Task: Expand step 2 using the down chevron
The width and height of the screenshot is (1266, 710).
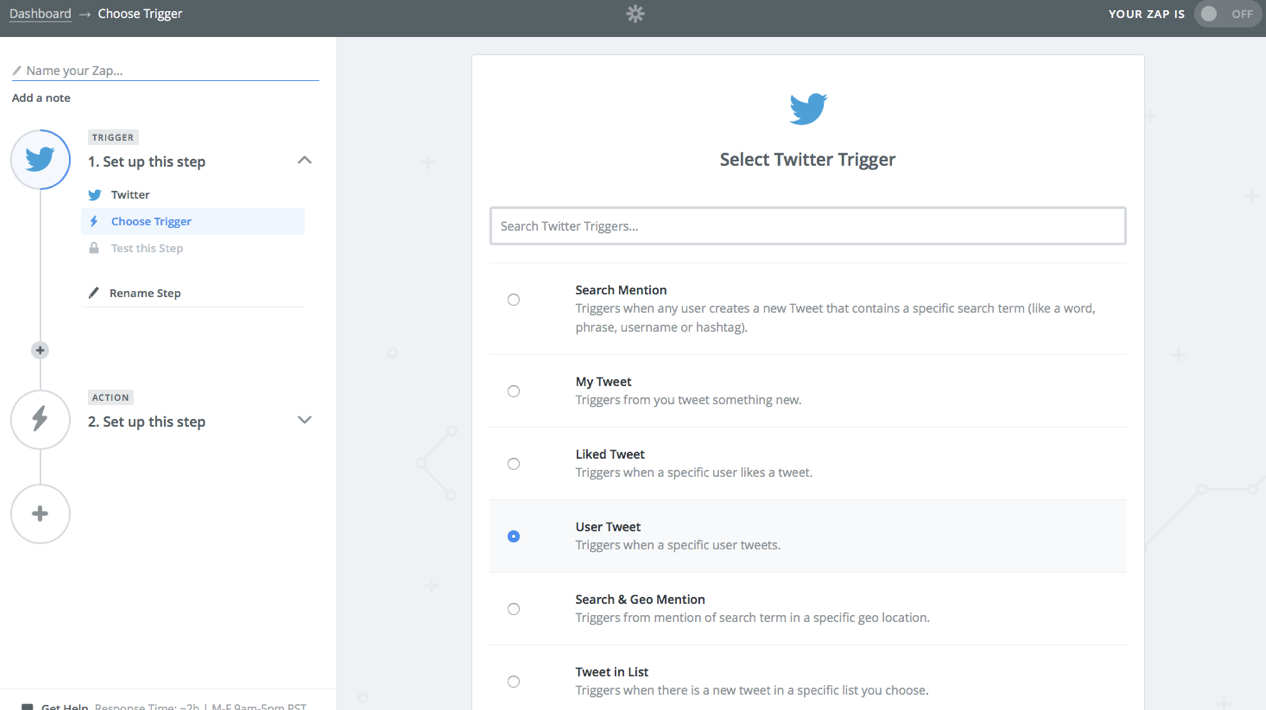Action: click(305, 420)
